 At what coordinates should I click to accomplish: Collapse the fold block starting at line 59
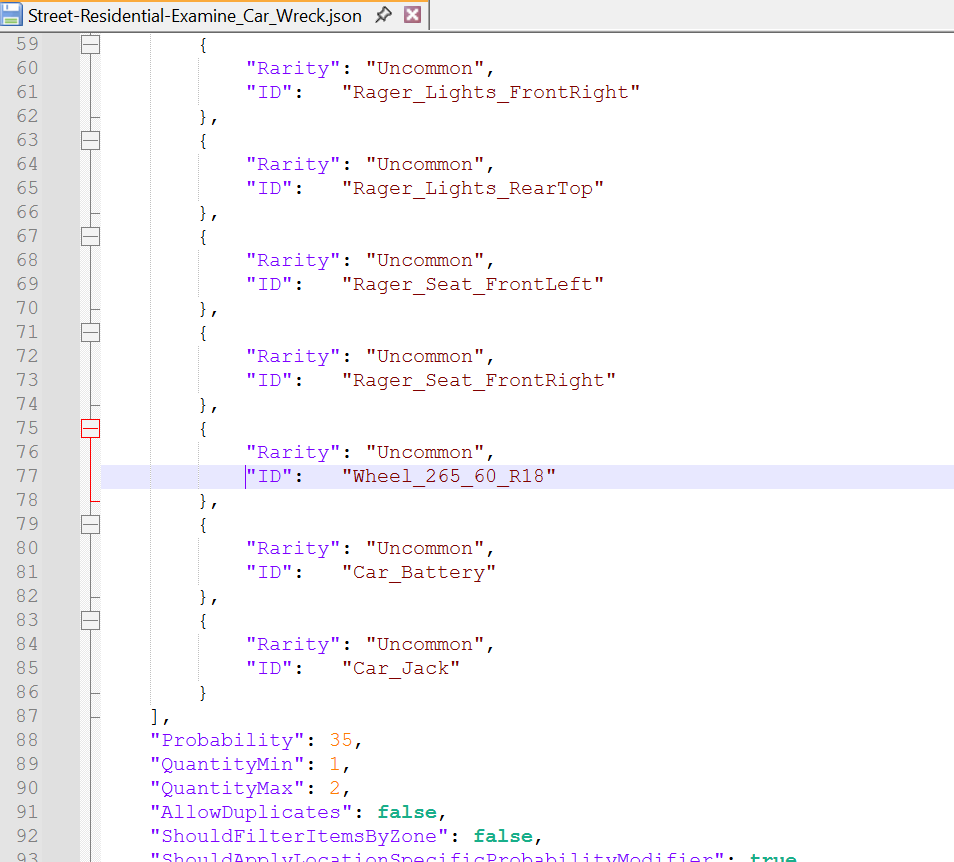[x=91, y=44]
